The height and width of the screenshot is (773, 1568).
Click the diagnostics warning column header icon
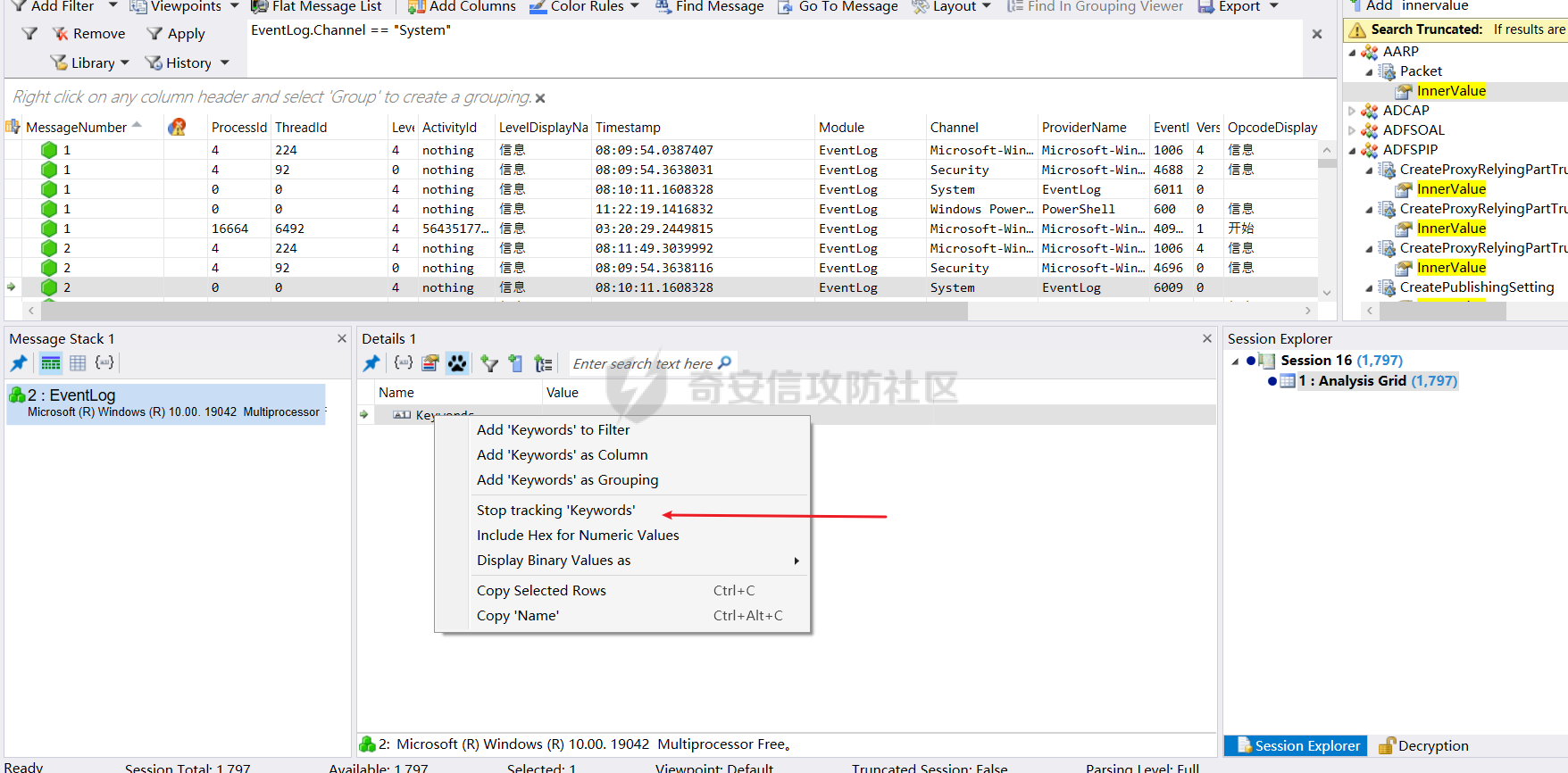click(178, 128)
